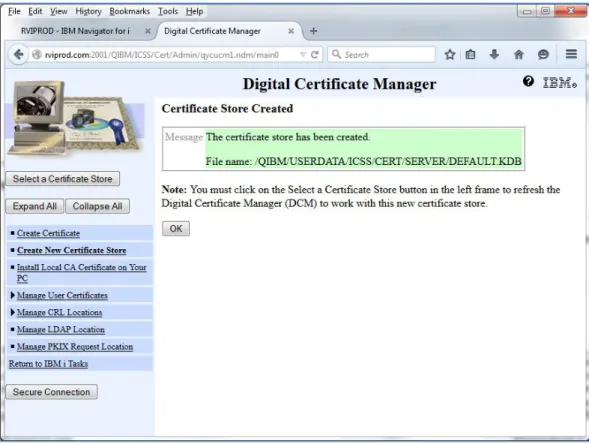The height and width of the screenshot is (444, 589).
Task: Open the Create New Certificate Store link
Action: tap(71, 250)
